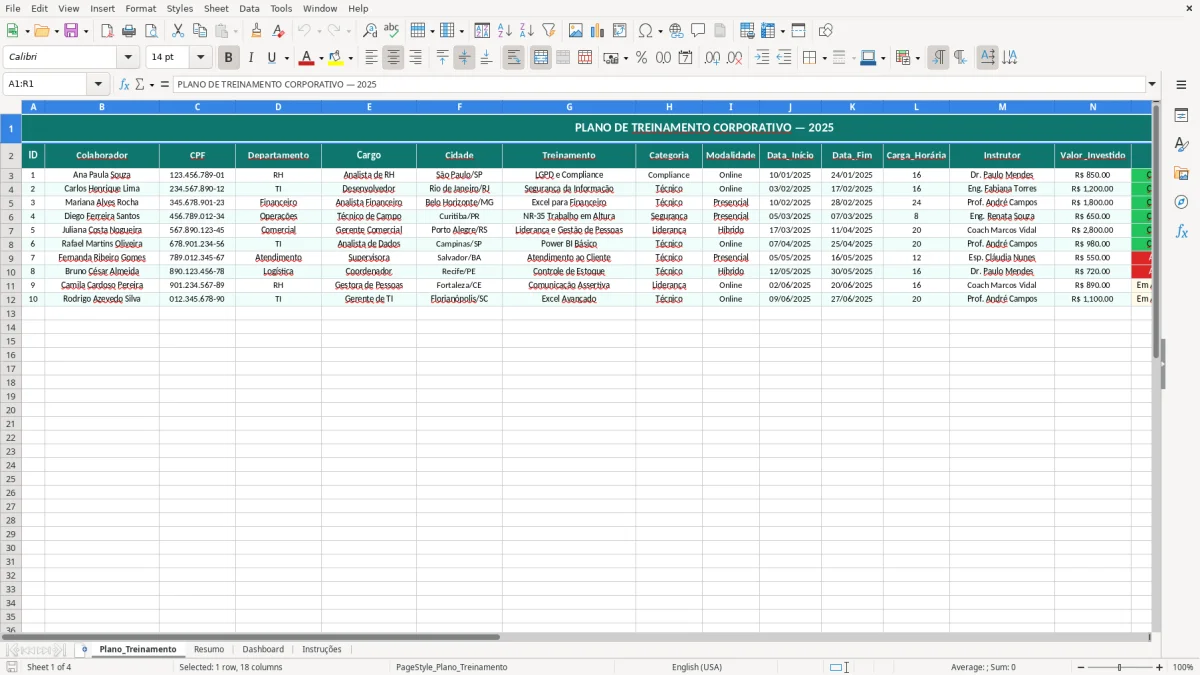Open the Borders dropdown arrow
Screen dimensions: 1200x675
[x=824, y=58]
